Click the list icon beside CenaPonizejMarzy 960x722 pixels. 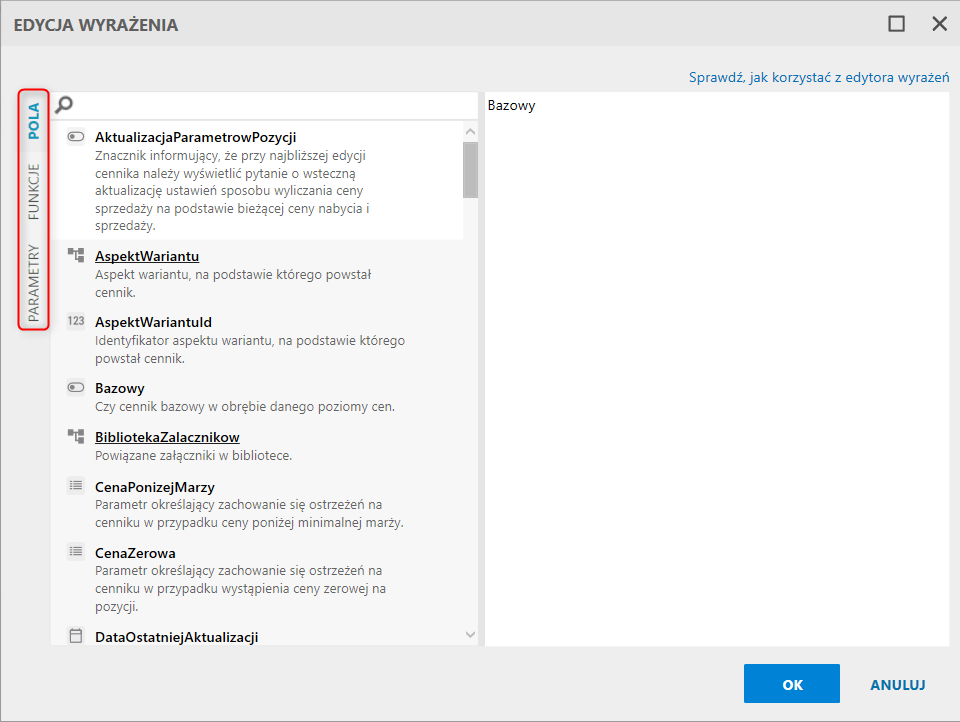[76, 486]
